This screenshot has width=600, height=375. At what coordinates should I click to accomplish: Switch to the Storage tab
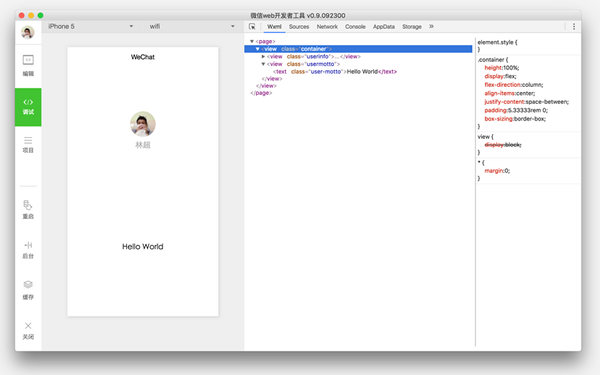[412, 27]
